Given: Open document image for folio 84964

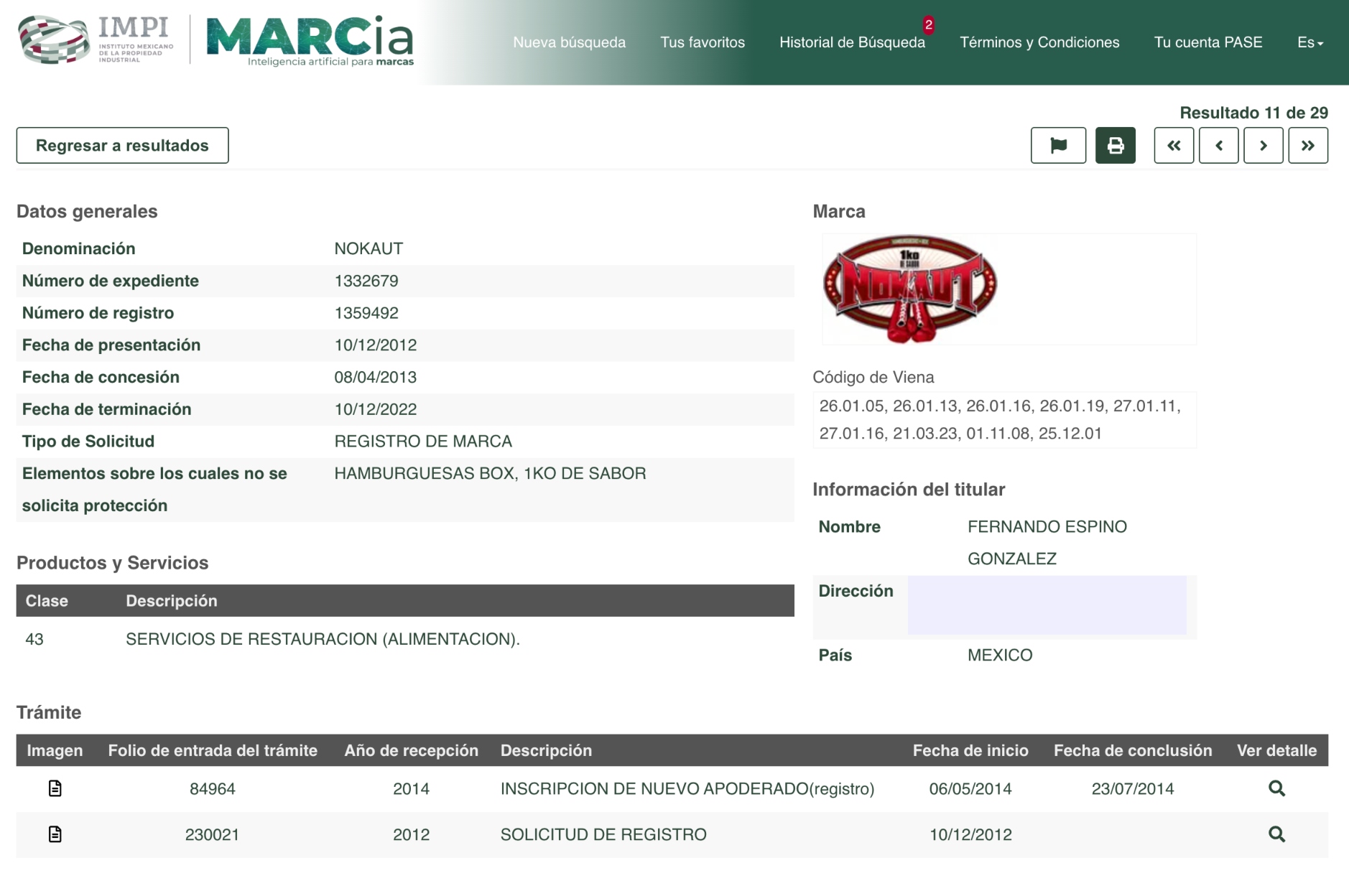Looking at the screenshot, I should pos(55,788).
